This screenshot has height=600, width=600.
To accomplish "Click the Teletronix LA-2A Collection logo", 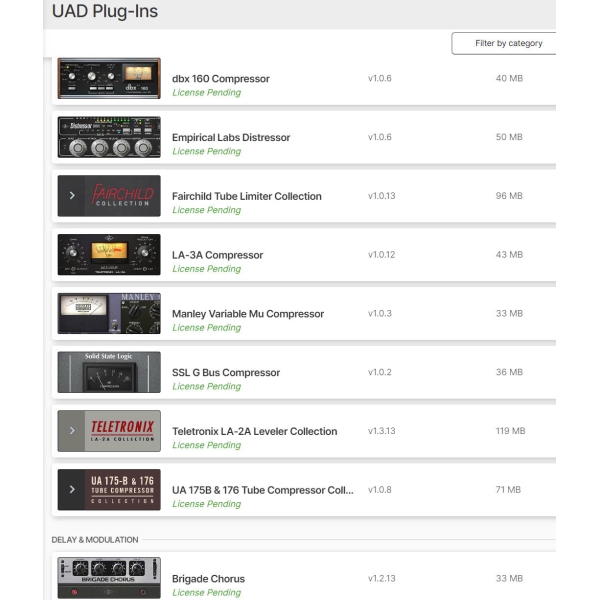I will click(x=123, y=431).
